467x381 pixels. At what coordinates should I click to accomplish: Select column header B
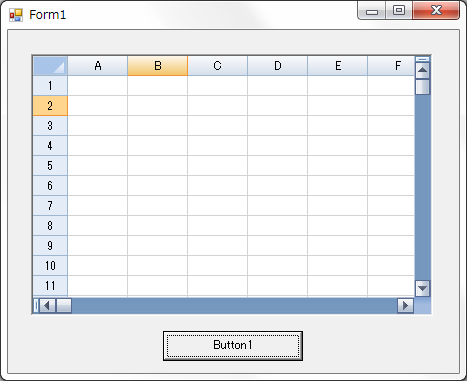[x=158, y=66]
